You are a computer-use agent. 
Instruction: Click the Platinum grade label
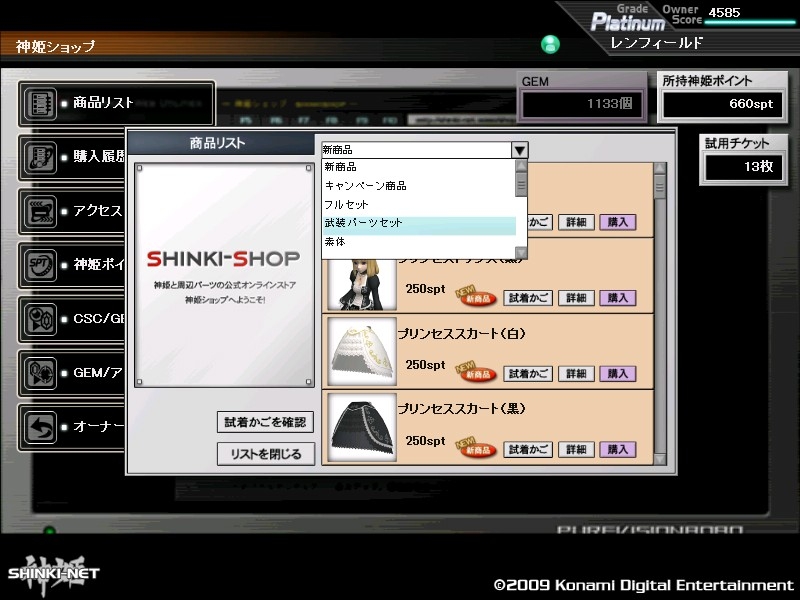[x=628, y=22]
